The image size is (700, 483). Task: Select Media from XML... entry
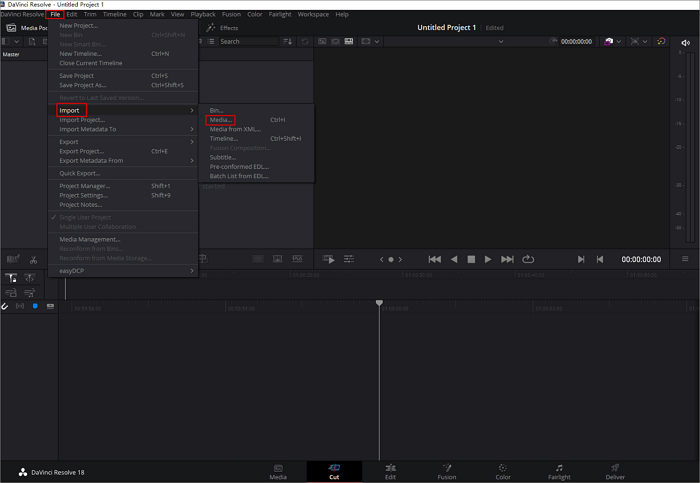(235, 129)
